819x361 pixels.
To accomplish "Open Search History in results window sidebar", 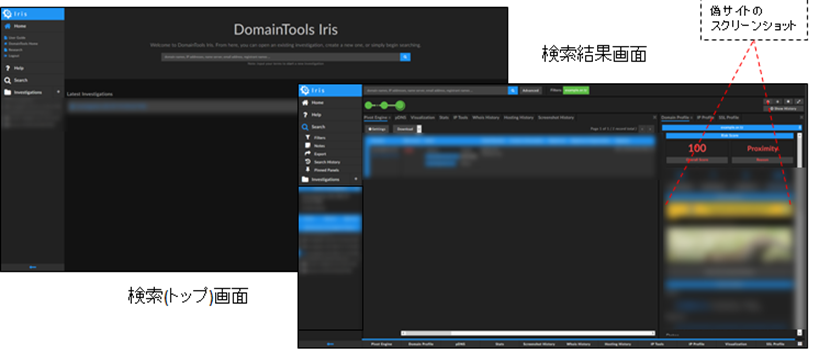I will tap(327, 162).
